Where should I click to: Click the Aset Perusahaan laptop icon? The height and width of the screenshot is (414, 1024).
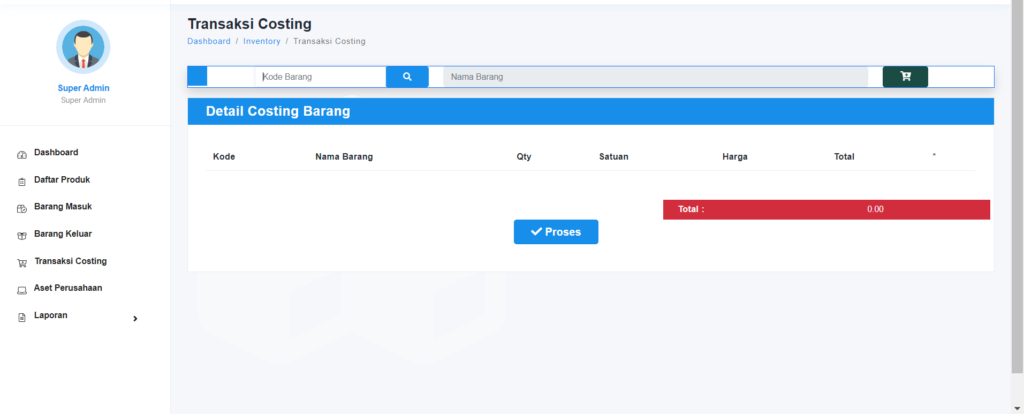pyautogui.click(x=21, y=291)
